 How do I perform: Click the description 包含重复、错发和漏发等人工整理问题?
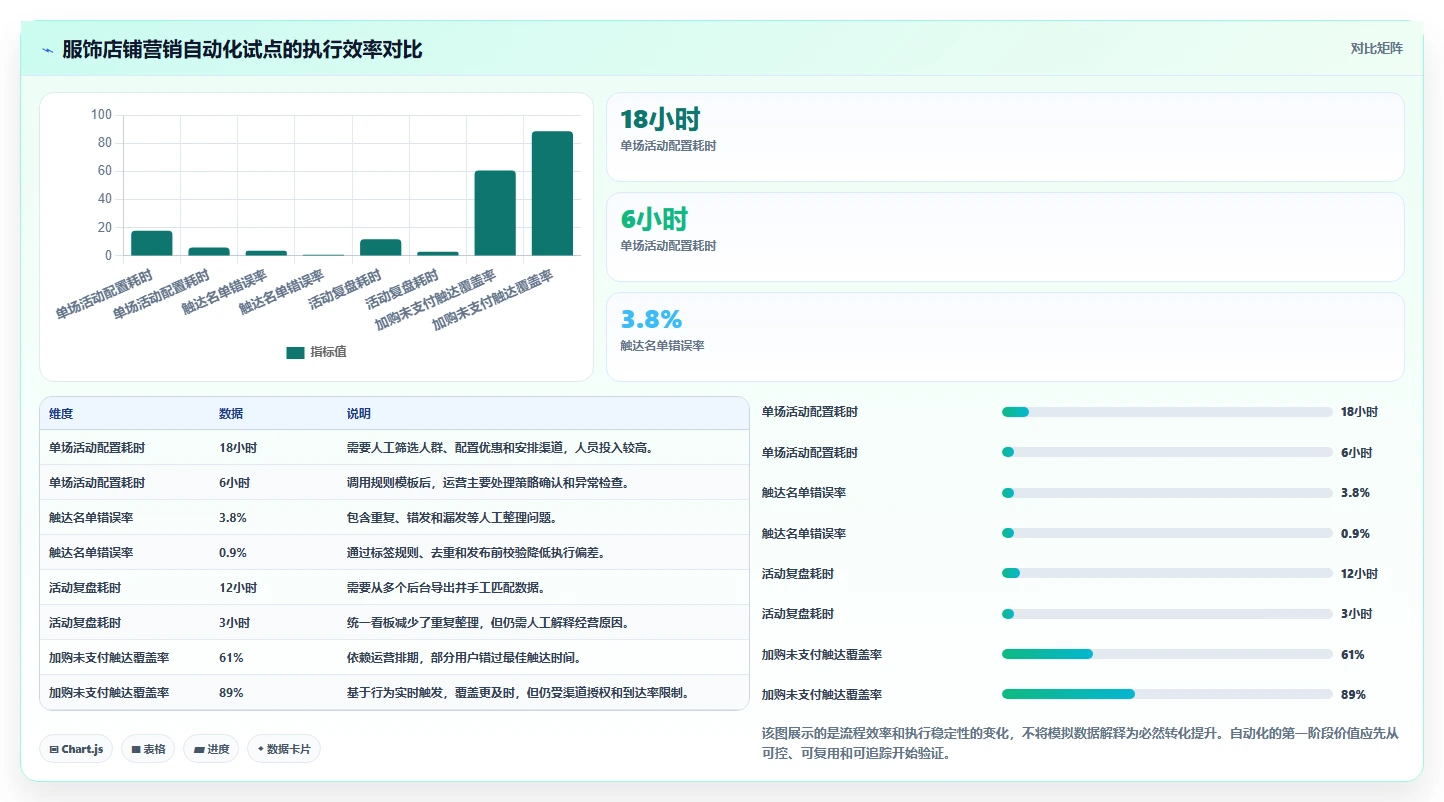point(452,518)
